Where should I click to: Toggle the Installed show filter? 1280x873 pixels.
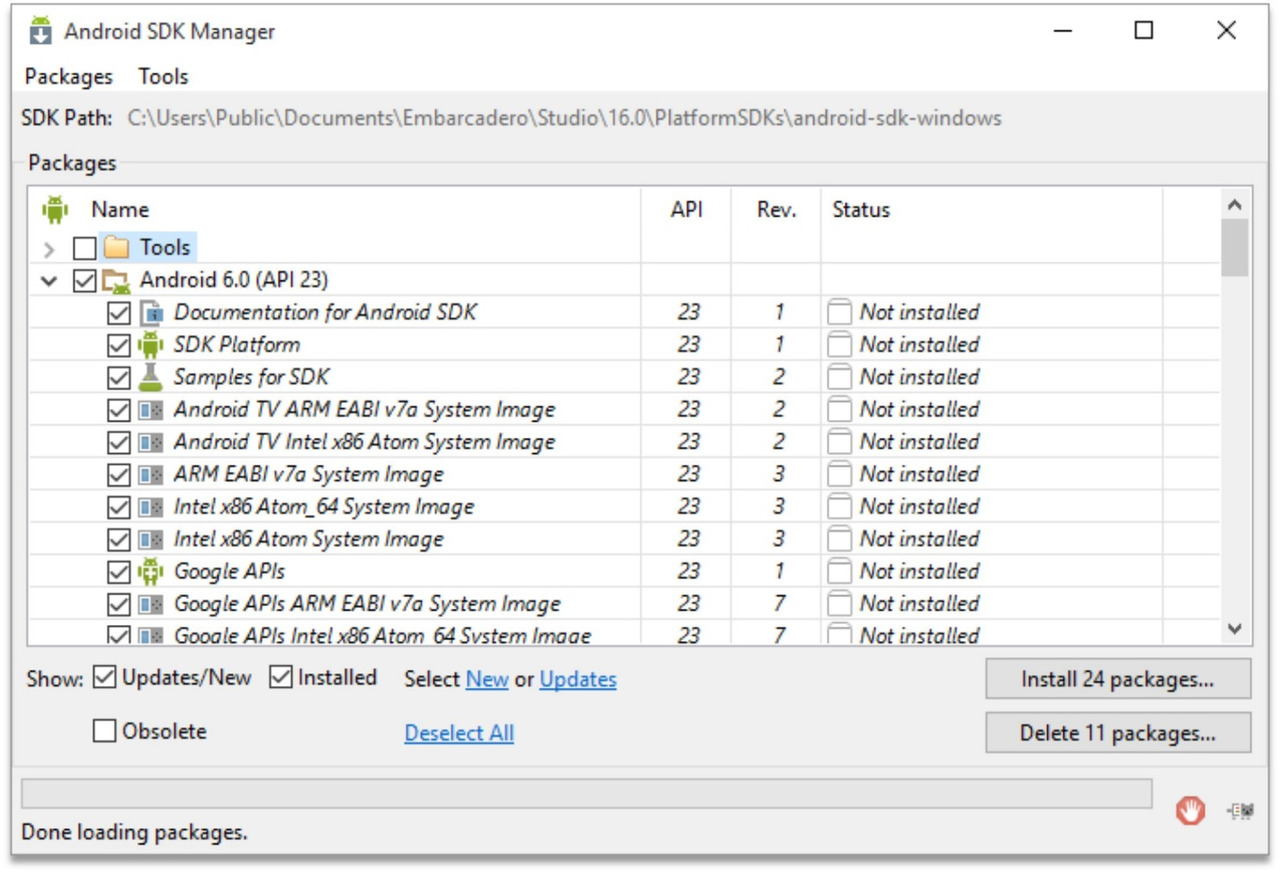click(x=281, y=678)
